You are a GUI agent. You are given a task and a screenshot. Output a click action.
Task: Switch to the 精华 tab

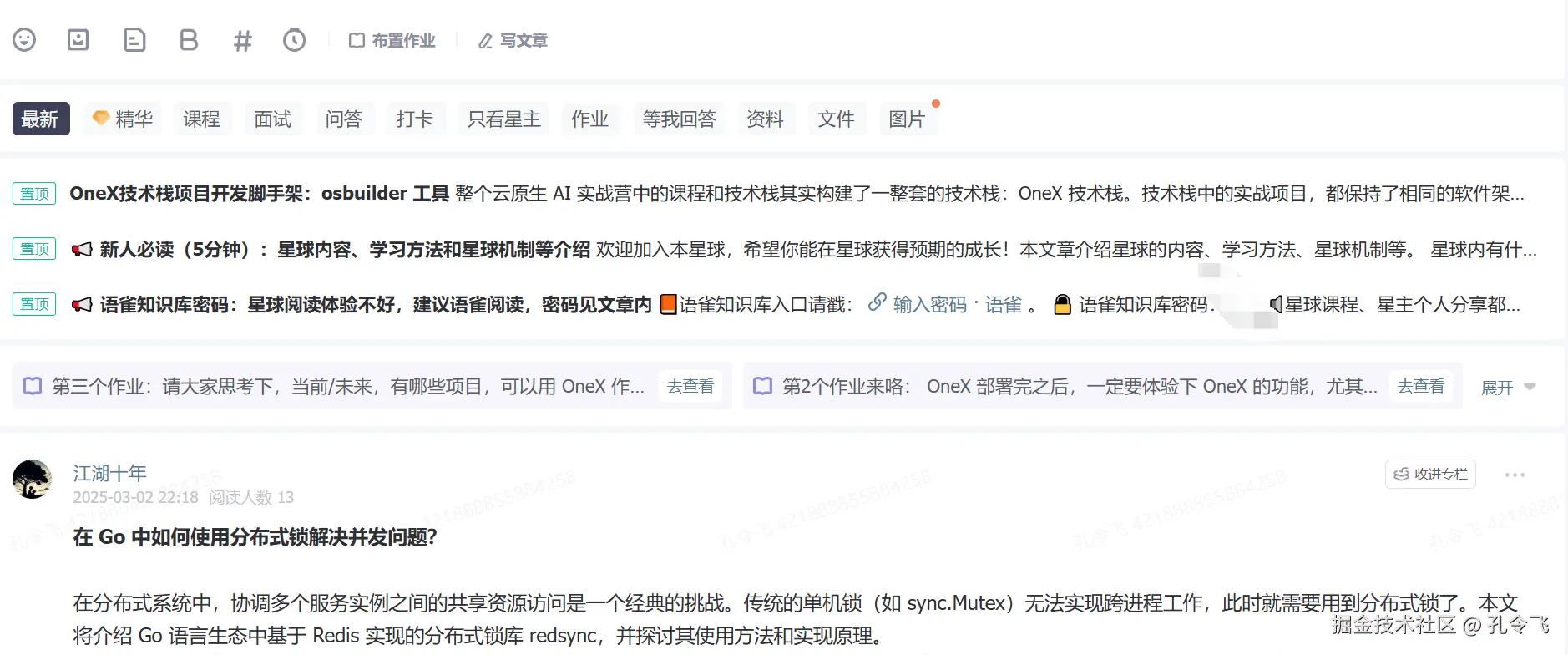point(124,119)
